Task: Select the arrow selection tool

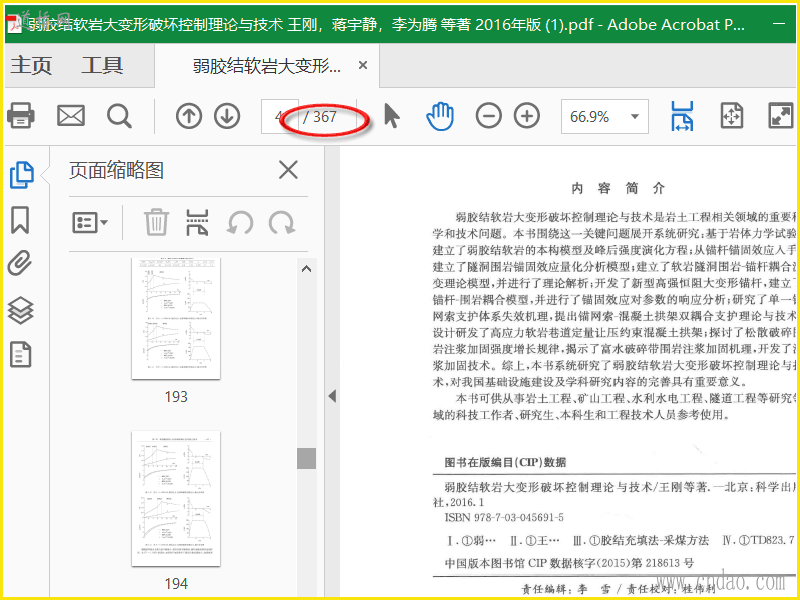Action: [391, 116]
